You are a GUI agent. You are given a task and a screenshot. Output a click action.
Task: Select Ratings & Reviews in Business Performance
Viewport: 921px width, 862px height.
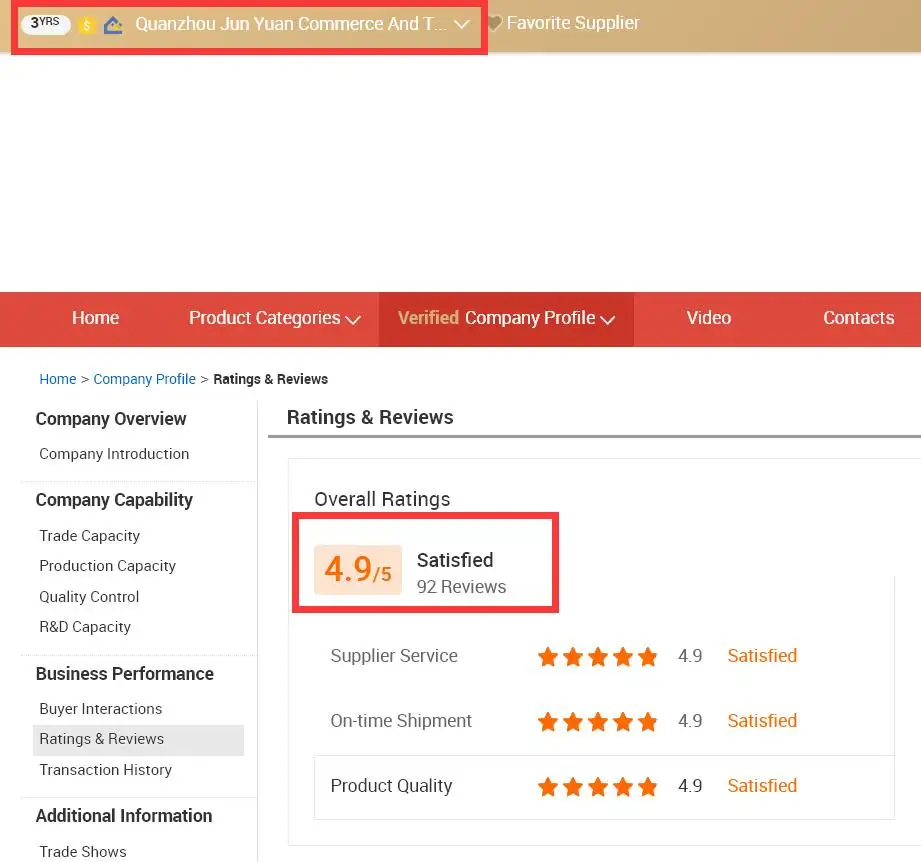(101, 740)
